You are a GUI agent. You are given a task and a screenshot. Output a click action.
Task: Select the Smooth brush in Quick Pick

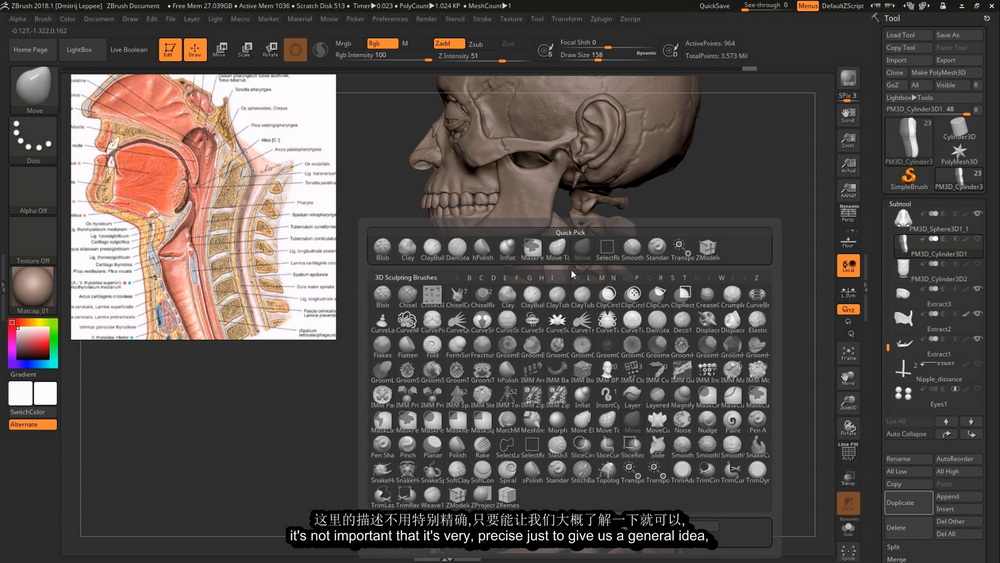point(632,249)
